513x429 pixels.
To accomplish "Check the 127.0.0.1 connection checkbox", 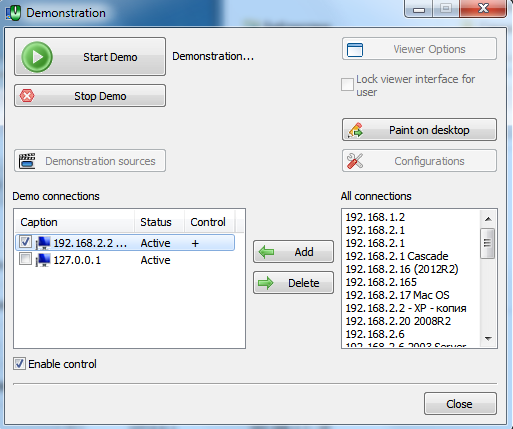I will tap(25, 259).
